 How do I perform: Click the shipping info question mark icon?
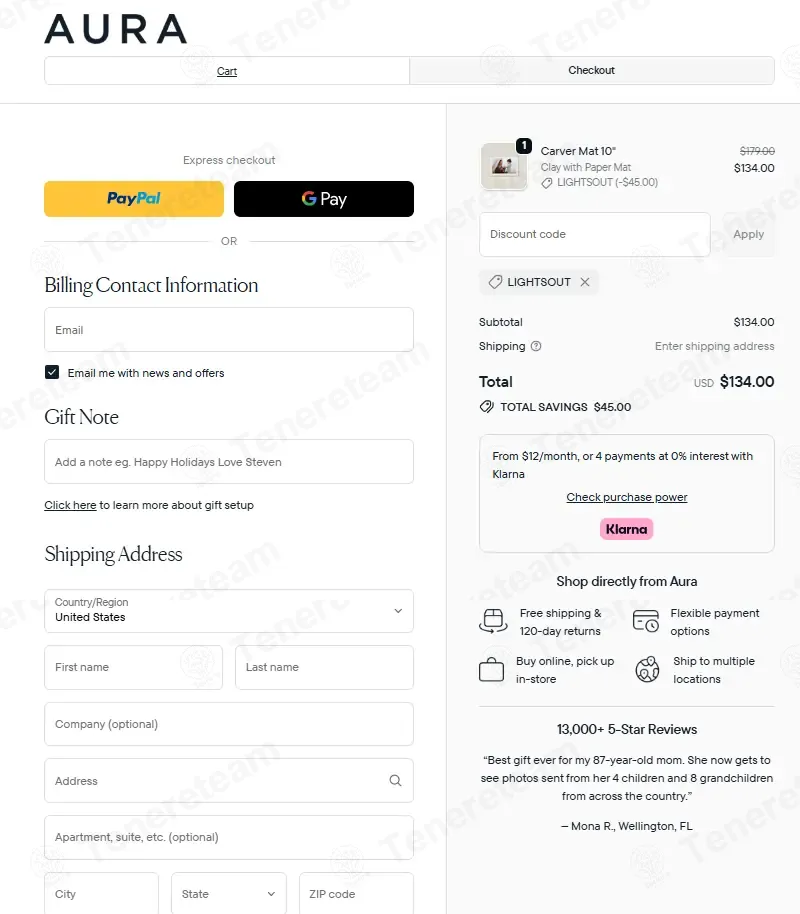click(x=536, y=346)
